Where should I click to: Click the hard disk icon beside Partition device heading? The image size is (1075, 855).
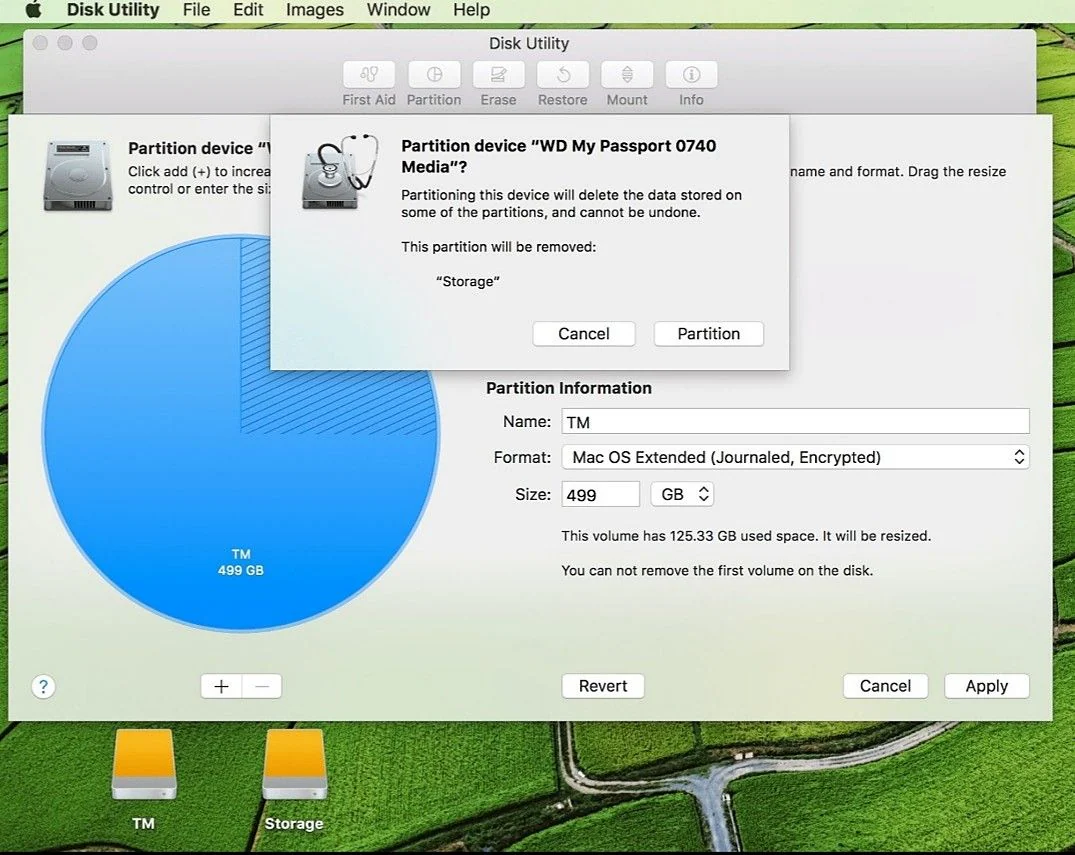pos(77,176)
